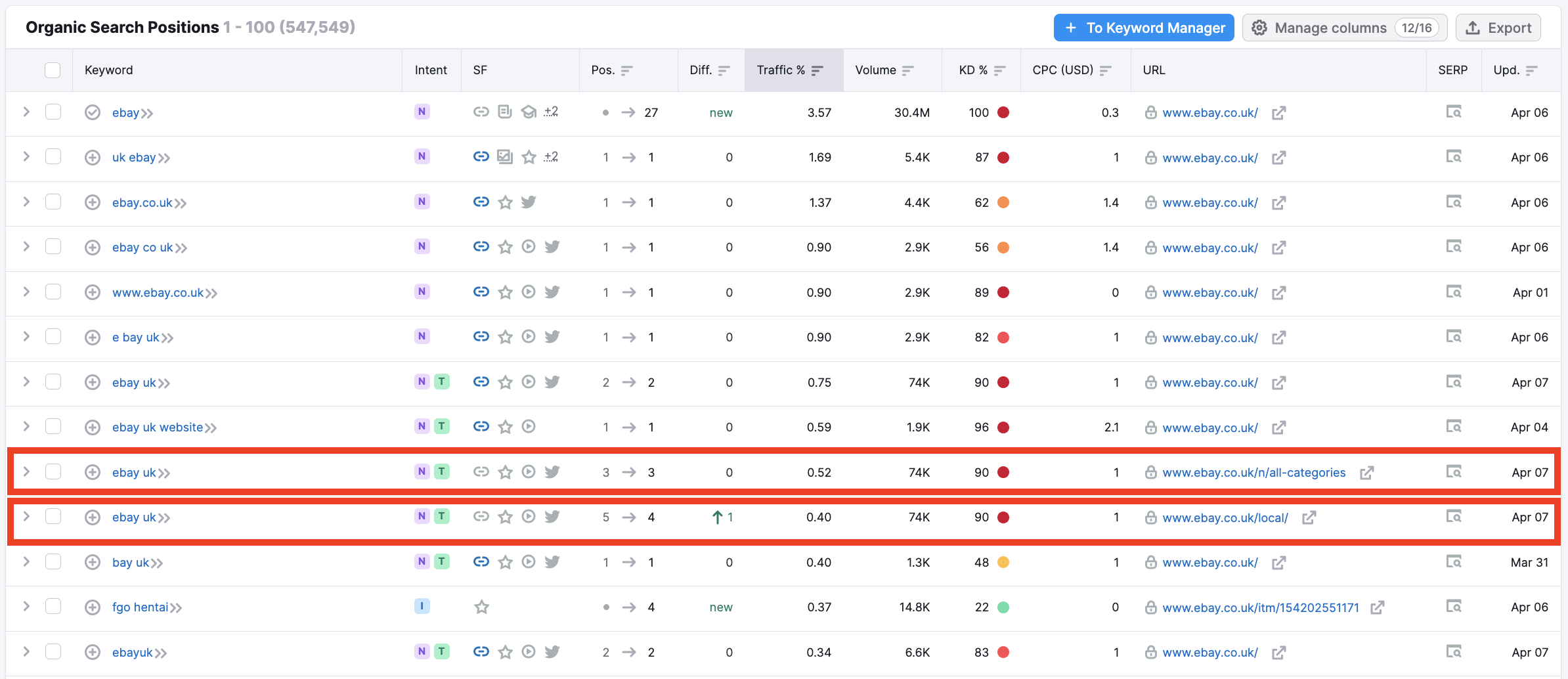Open SERP snapshot for uk ebay row
The width and height of the screenshot is (1568, 679).
[1454, 157]
